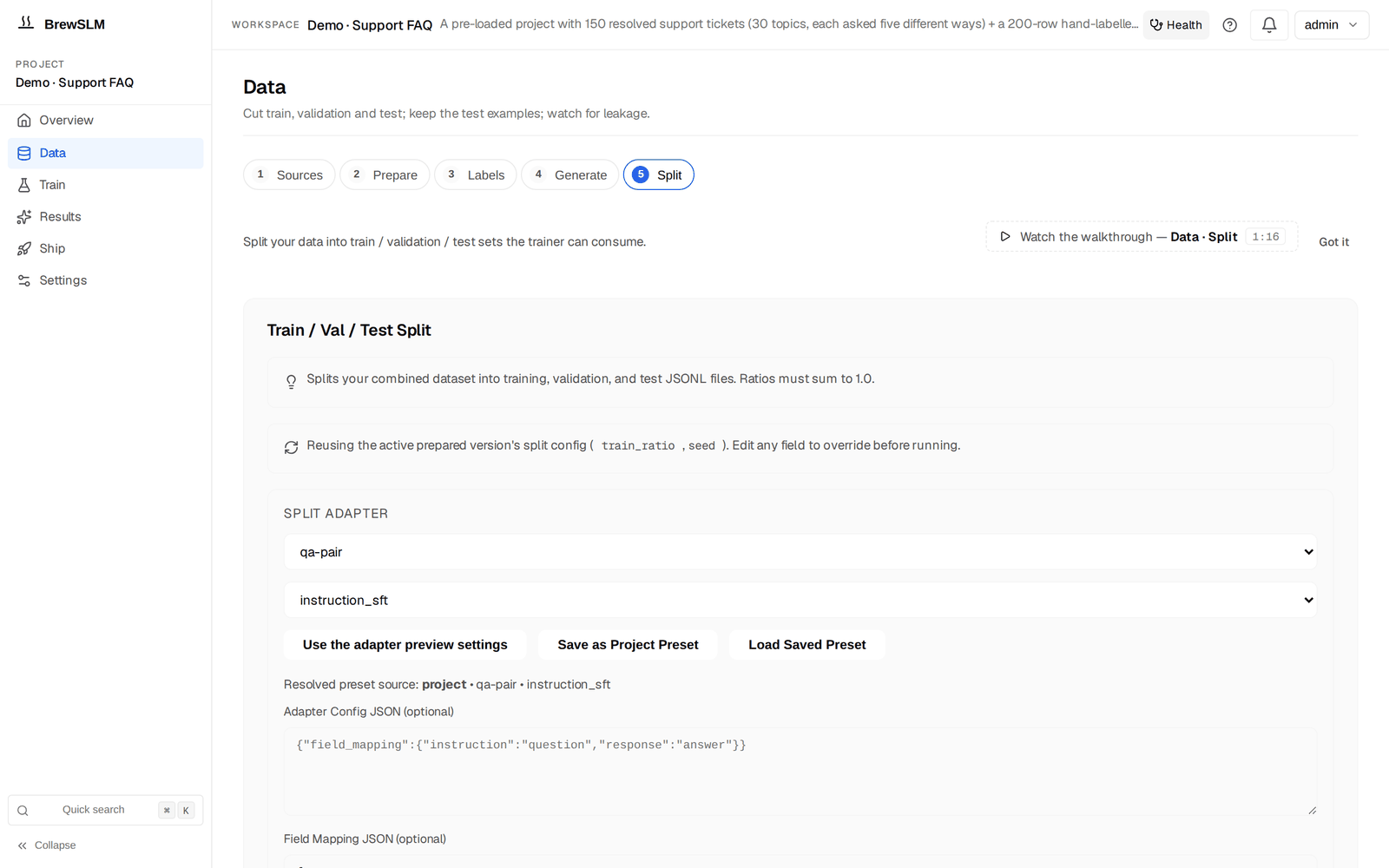Image resolution: width=1389 pixels, height=868 pixels.
Task: Click Save as Project Preset
Action: [628, 645]
